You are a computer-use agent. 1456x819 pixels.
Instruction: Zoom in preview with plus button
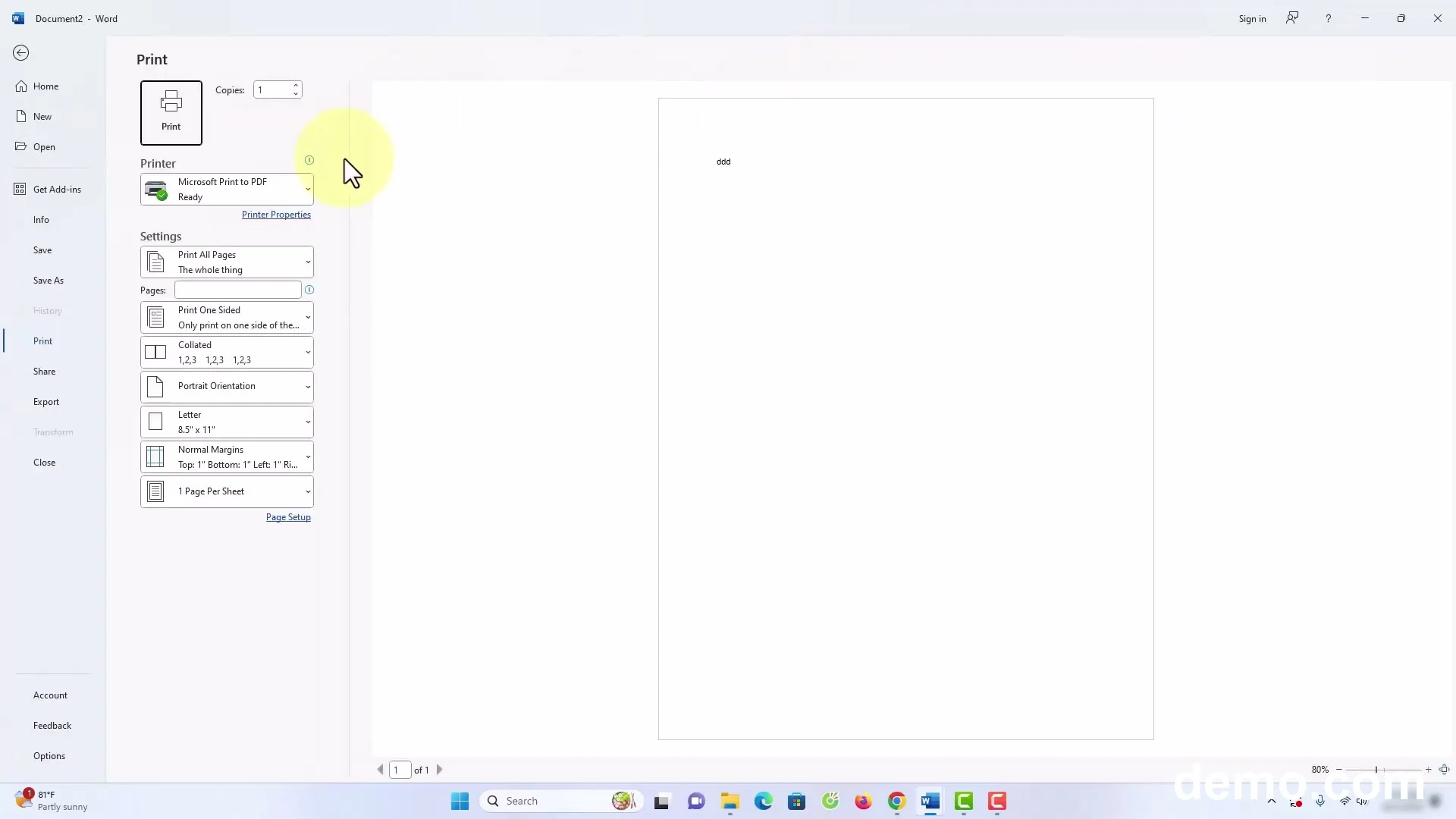[1429, 770]
